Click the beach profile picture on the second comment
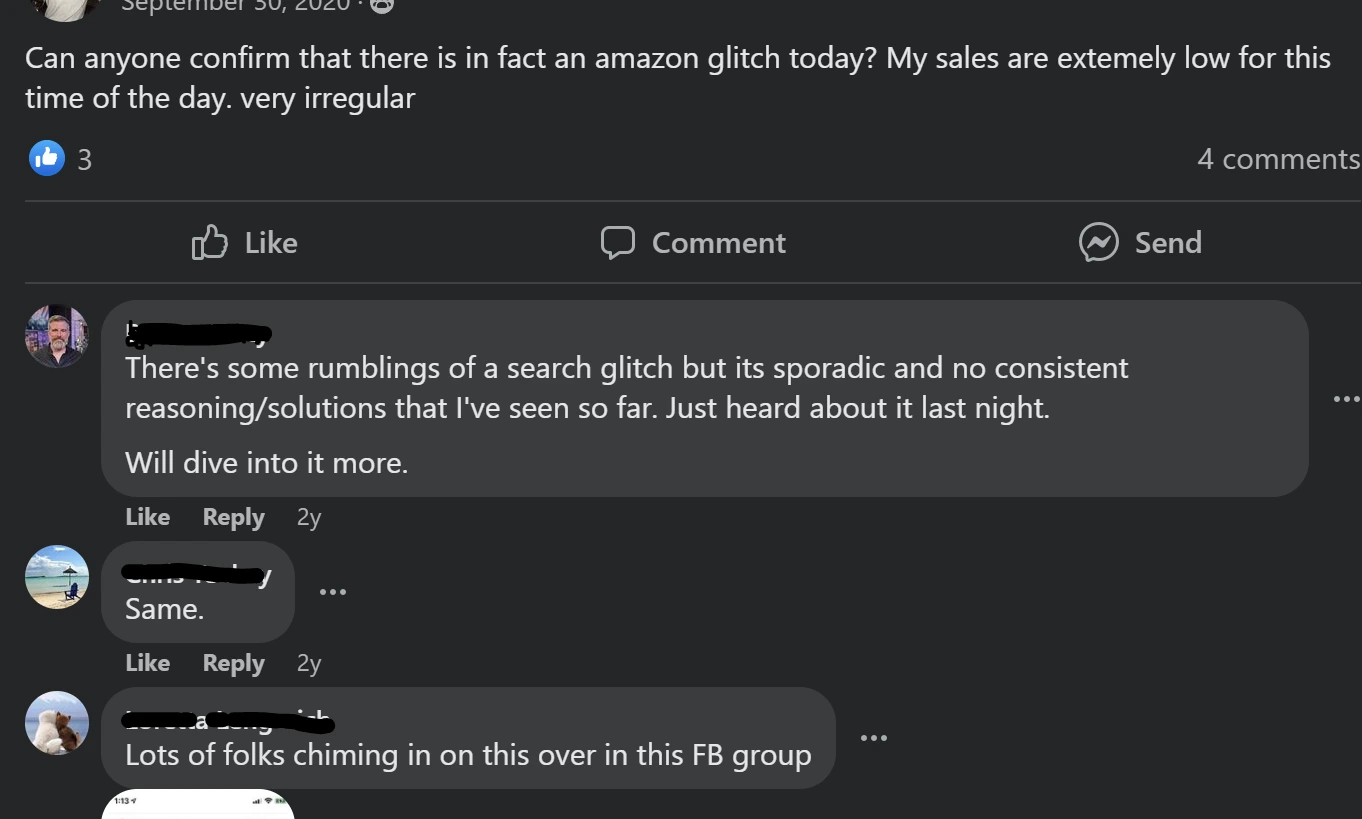 coord(56,577)
